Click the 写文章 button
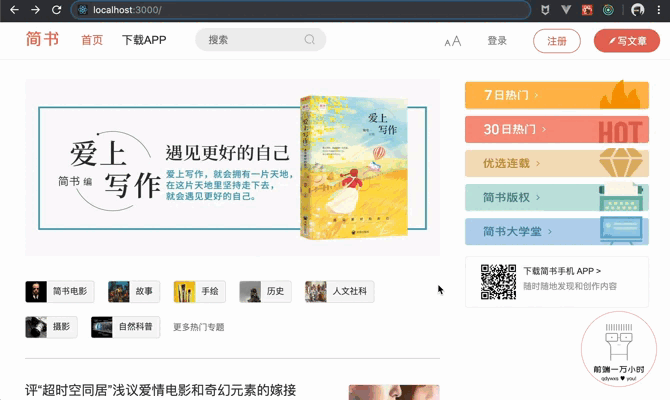Screen dimensions: 670x400 [627, 41]
